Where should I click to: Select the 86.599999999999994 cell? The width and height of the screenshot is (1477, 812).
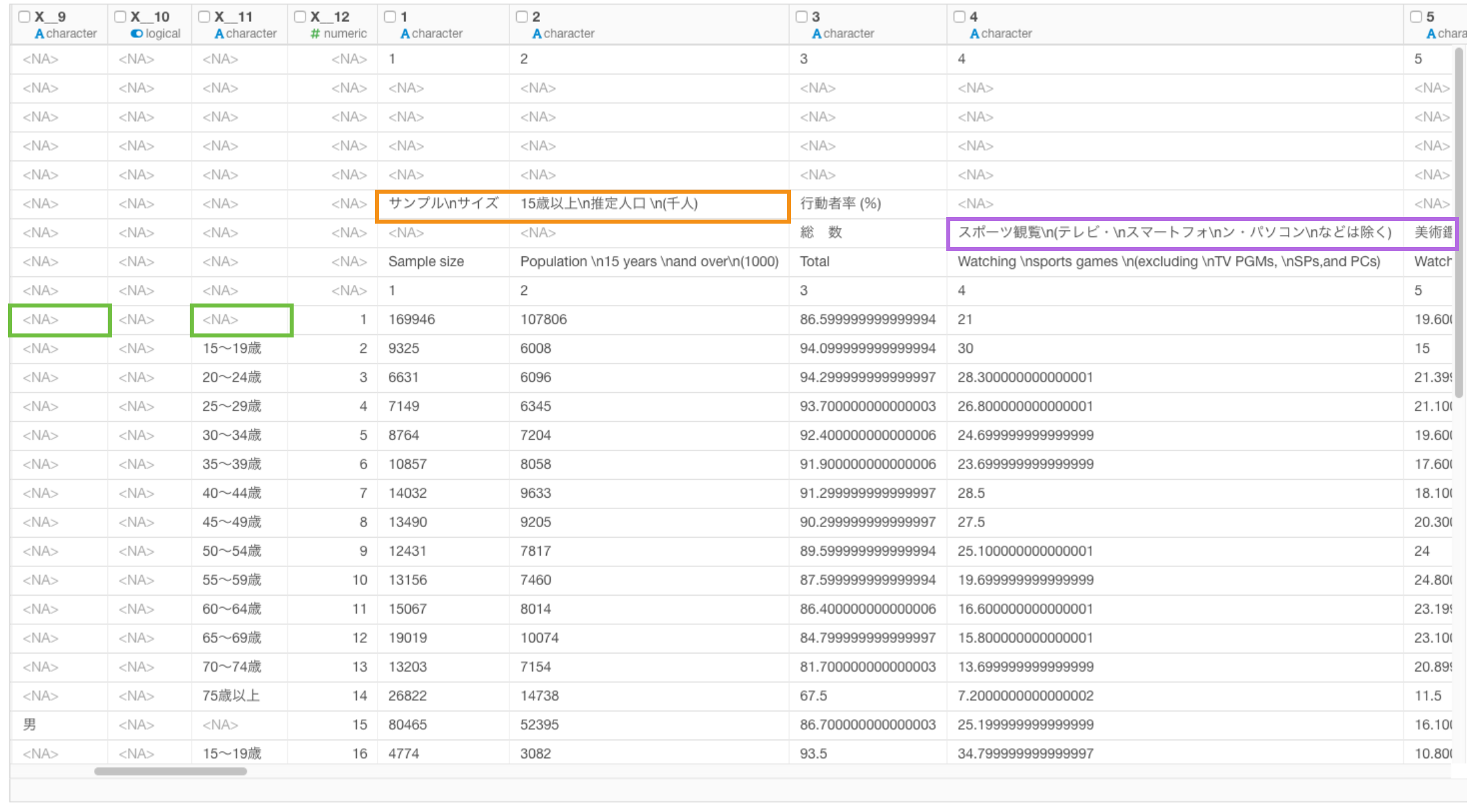click(868, 319)
